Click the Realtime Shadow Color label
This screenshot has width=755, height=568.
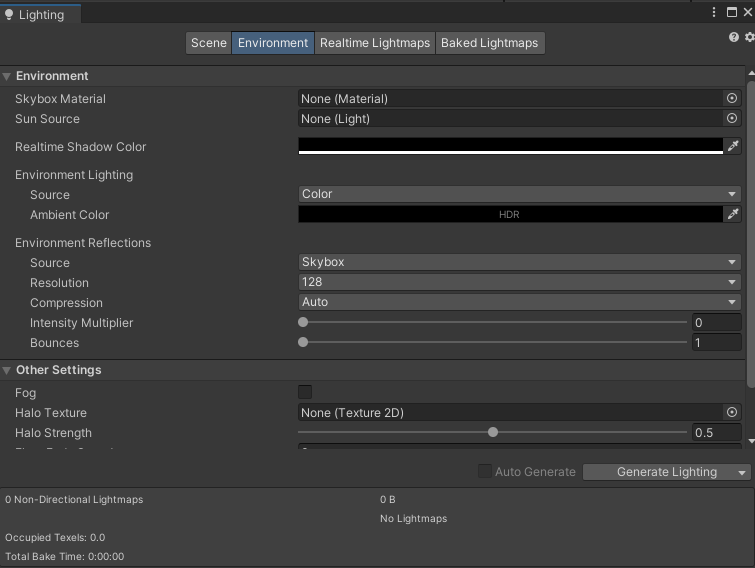[80, 147]
